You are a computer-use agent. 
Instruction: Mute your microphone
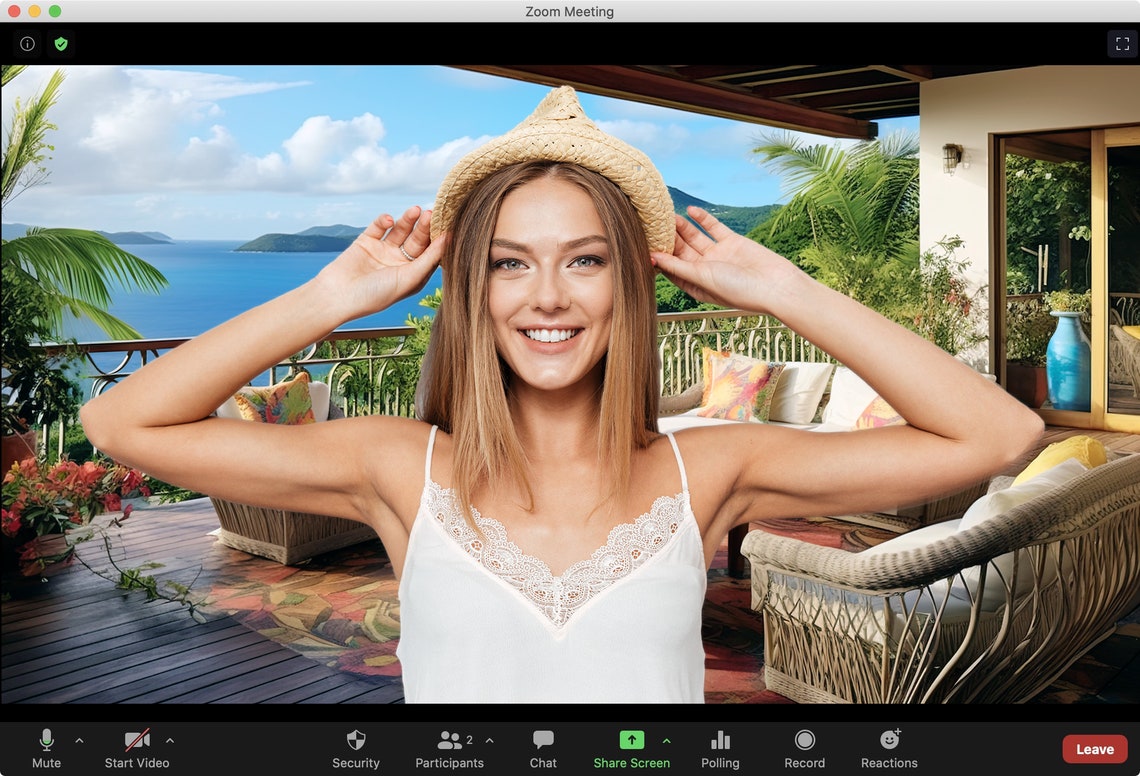(46, 748)
